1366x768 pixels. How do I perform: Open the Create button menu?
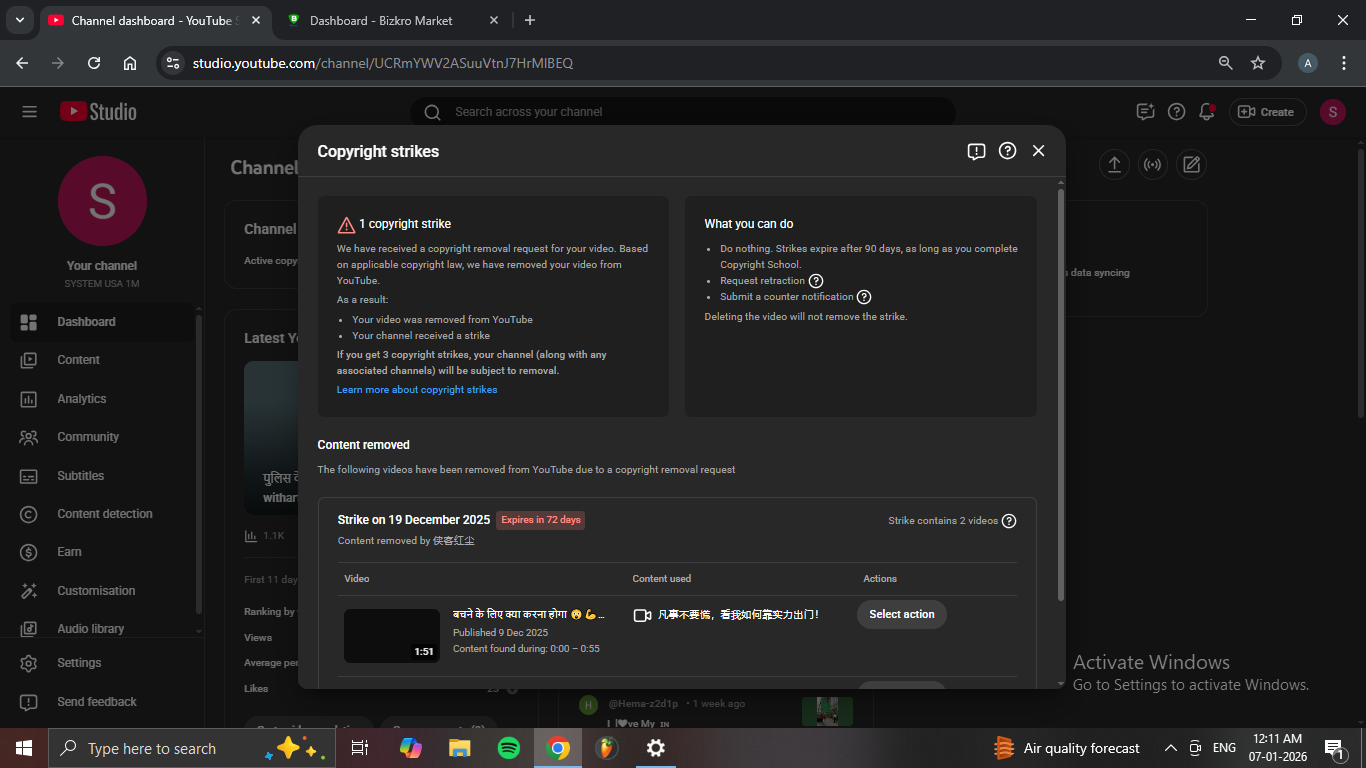click(1267, 112)
